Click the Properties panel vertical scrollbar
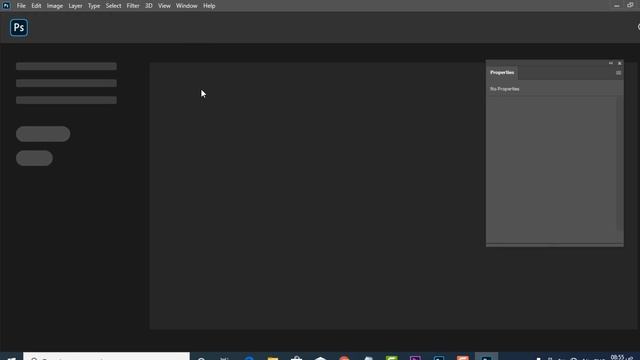This screenshot has width=640, height=360. click(620, 163)
